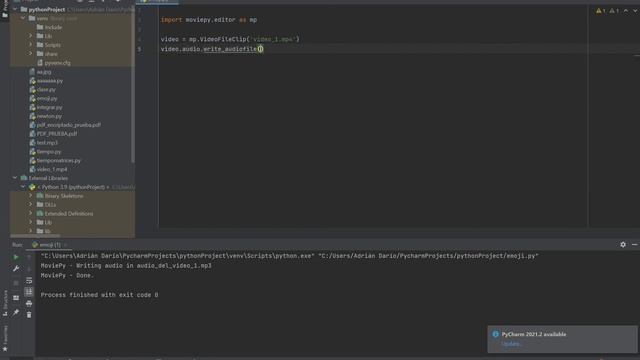Open Run panel settings gear
This screenshot has width=640, height=360.
pyautogui.click(x=623, y=244)
